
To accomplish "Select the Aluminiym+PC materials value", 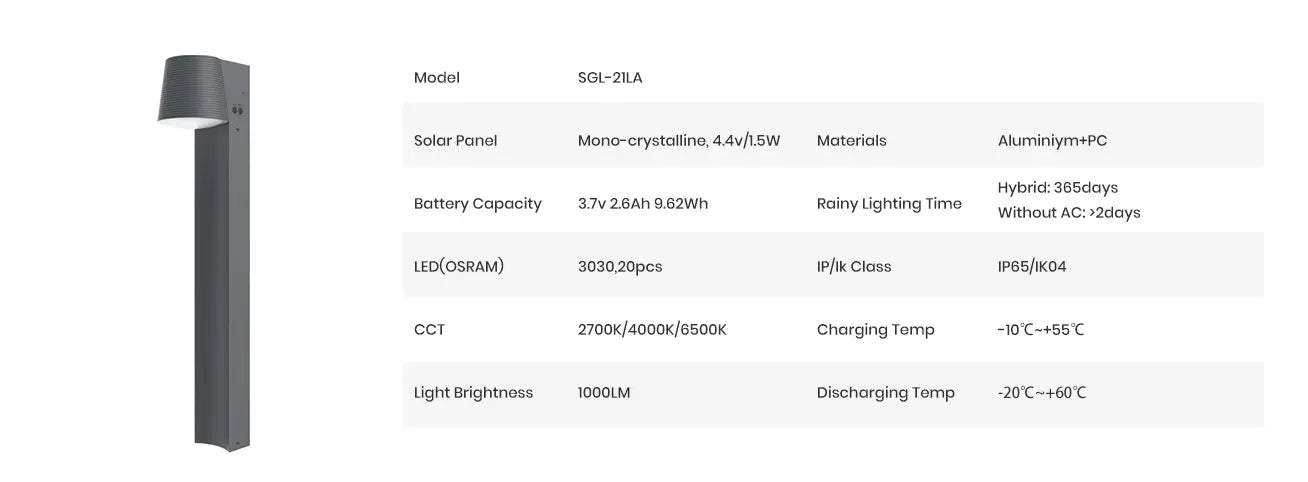I will [1052, 141].
